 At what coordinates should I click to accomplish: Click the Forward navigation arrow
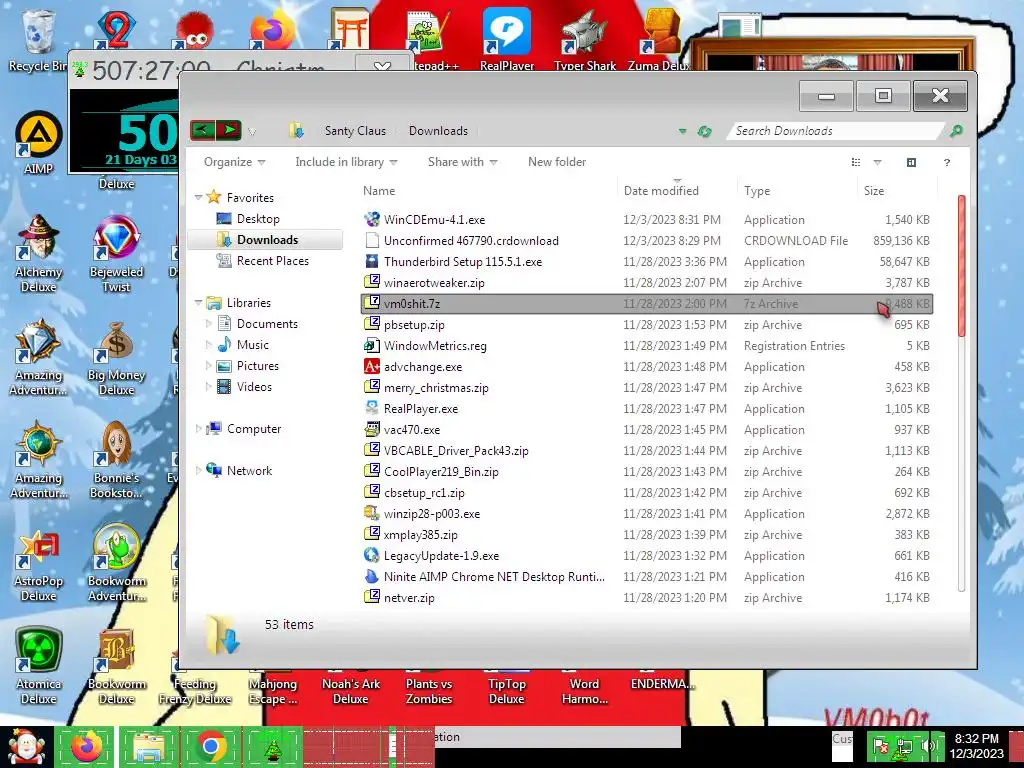[229, 130]
